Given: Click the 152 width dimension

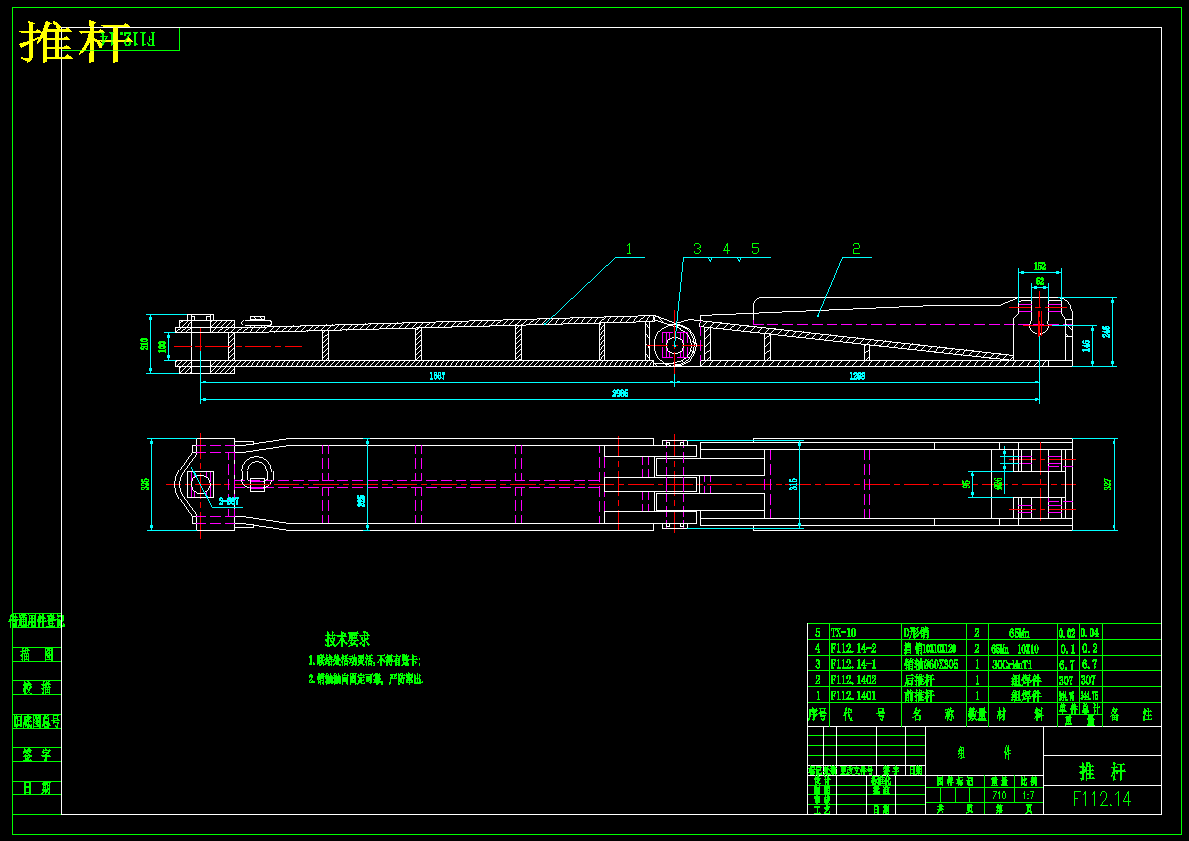Looking at the screenshot, I should click(1040, 266).
